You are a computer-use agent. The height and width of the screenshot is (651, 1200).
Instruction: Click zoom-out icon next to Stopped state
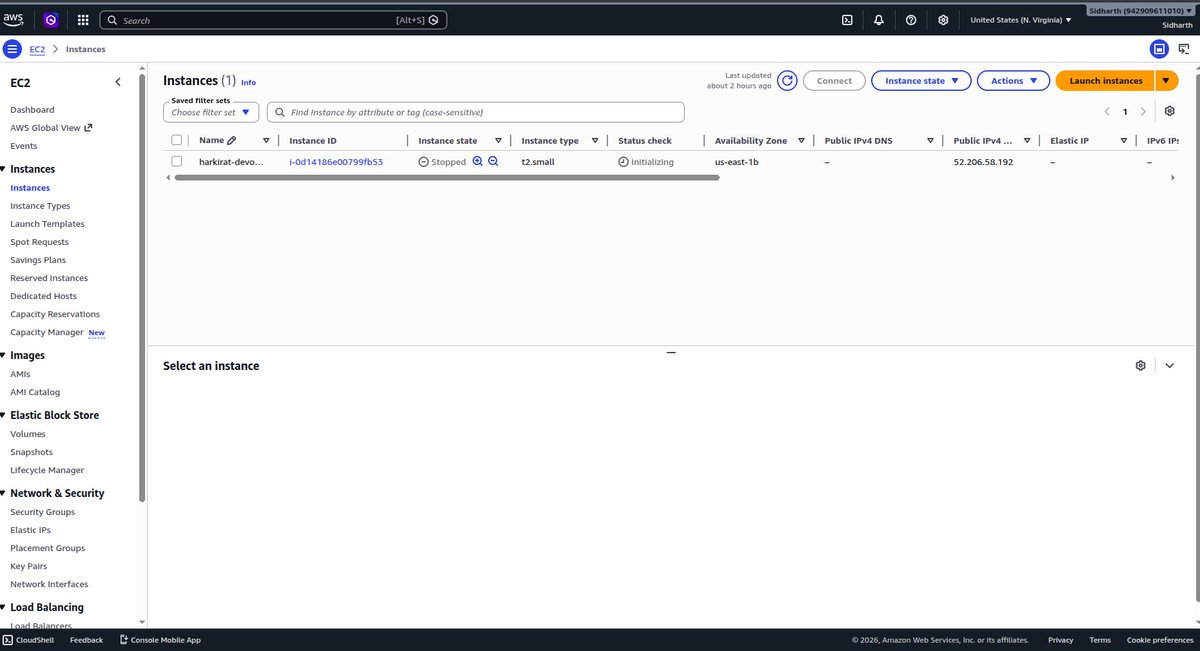tap(493, 161)
